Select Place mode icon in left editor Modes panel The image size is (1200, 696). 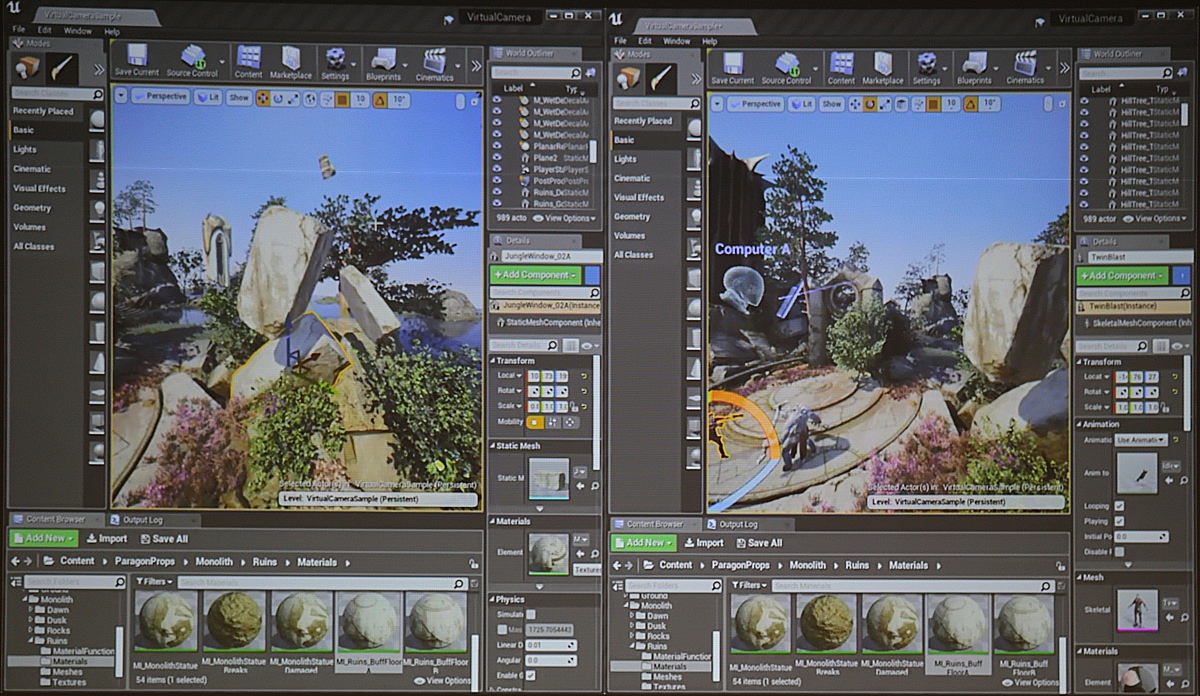(x=28, y=67)
